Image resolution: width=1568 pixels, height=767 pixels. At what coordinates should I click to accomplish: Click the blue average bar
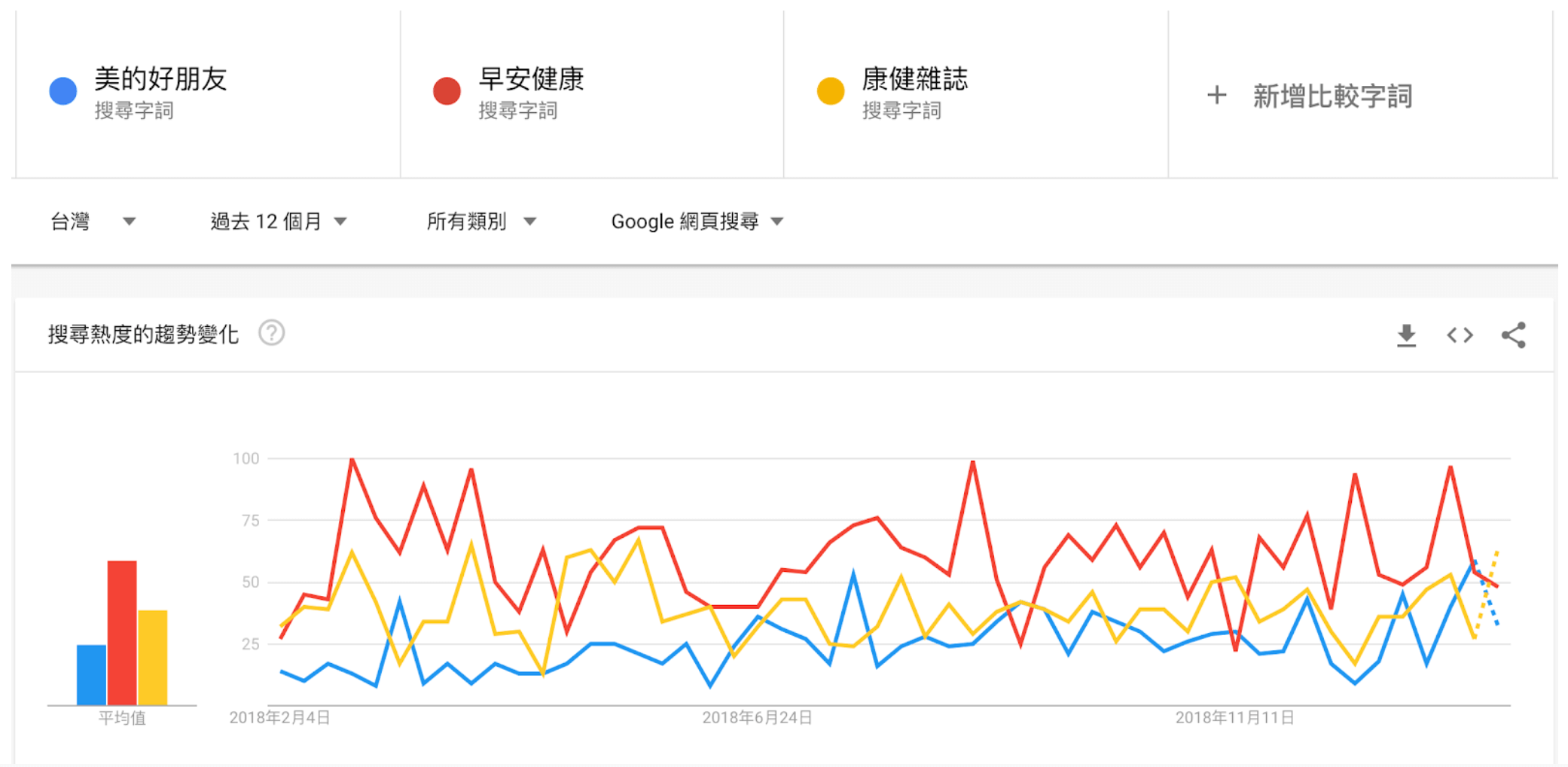tap(92, 674)
